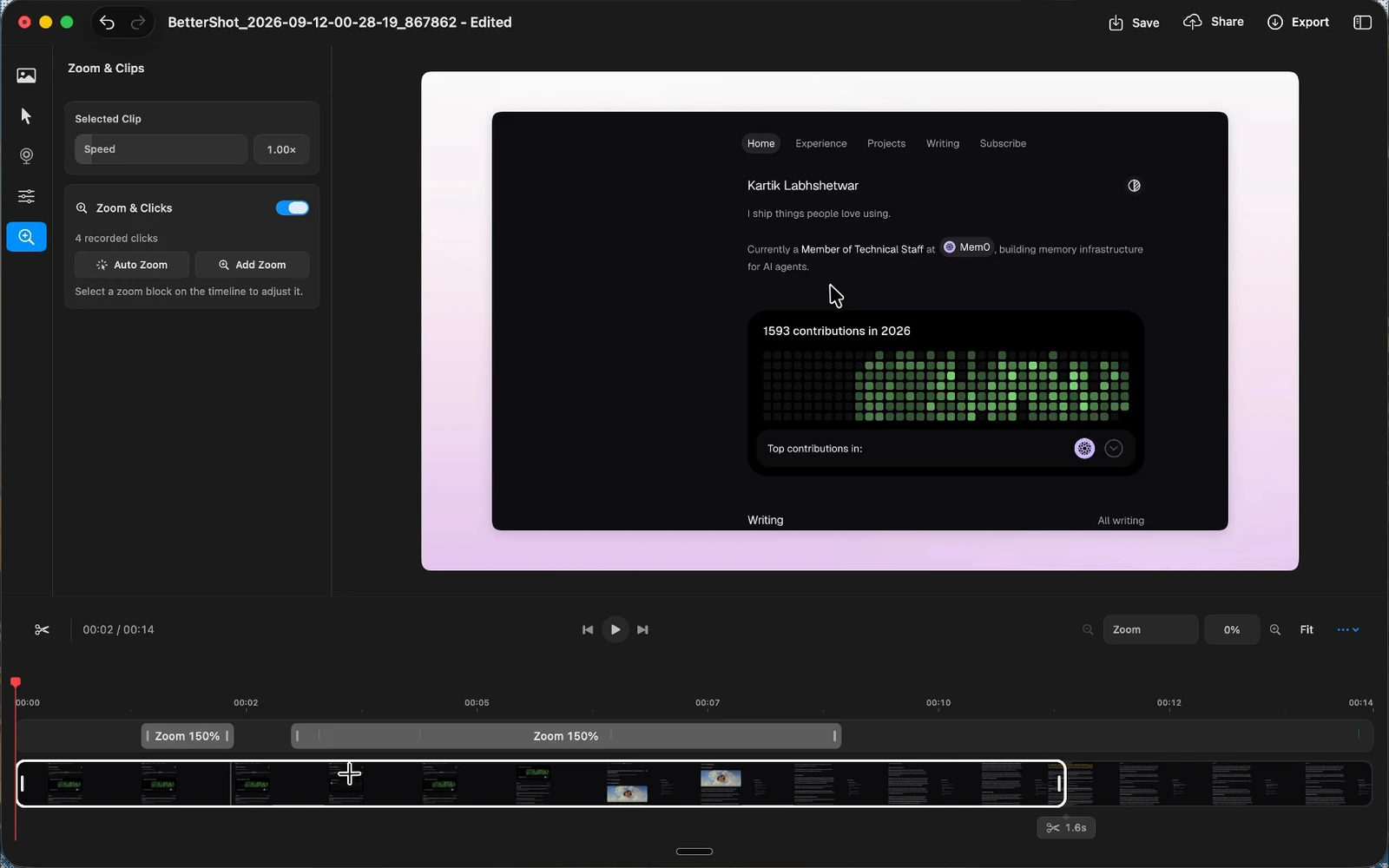Click the undo arrow in title bar
The image size is (1389, 868).
tap(107, 23)
